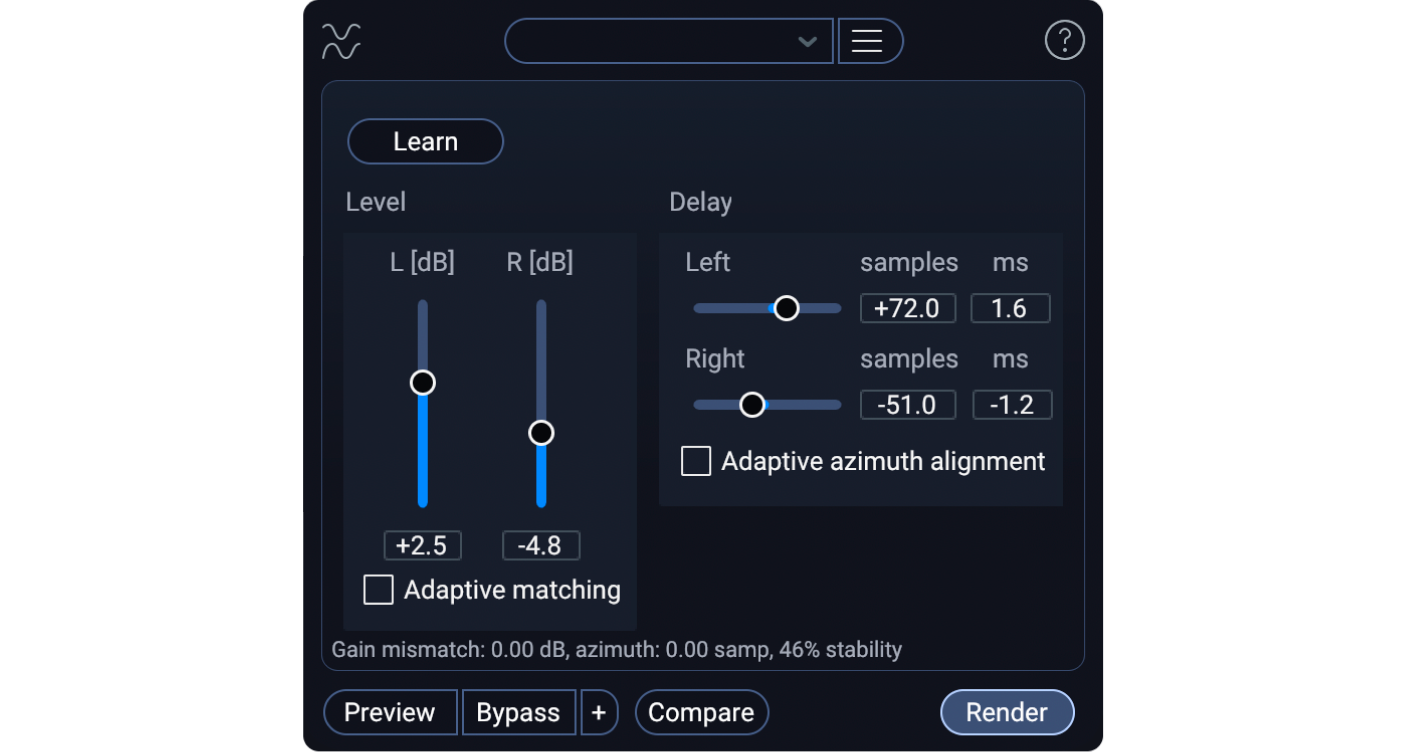Select the +2.5 L gain value field
This screenshot has height=752, width=1408.
(x=422, y=545)
